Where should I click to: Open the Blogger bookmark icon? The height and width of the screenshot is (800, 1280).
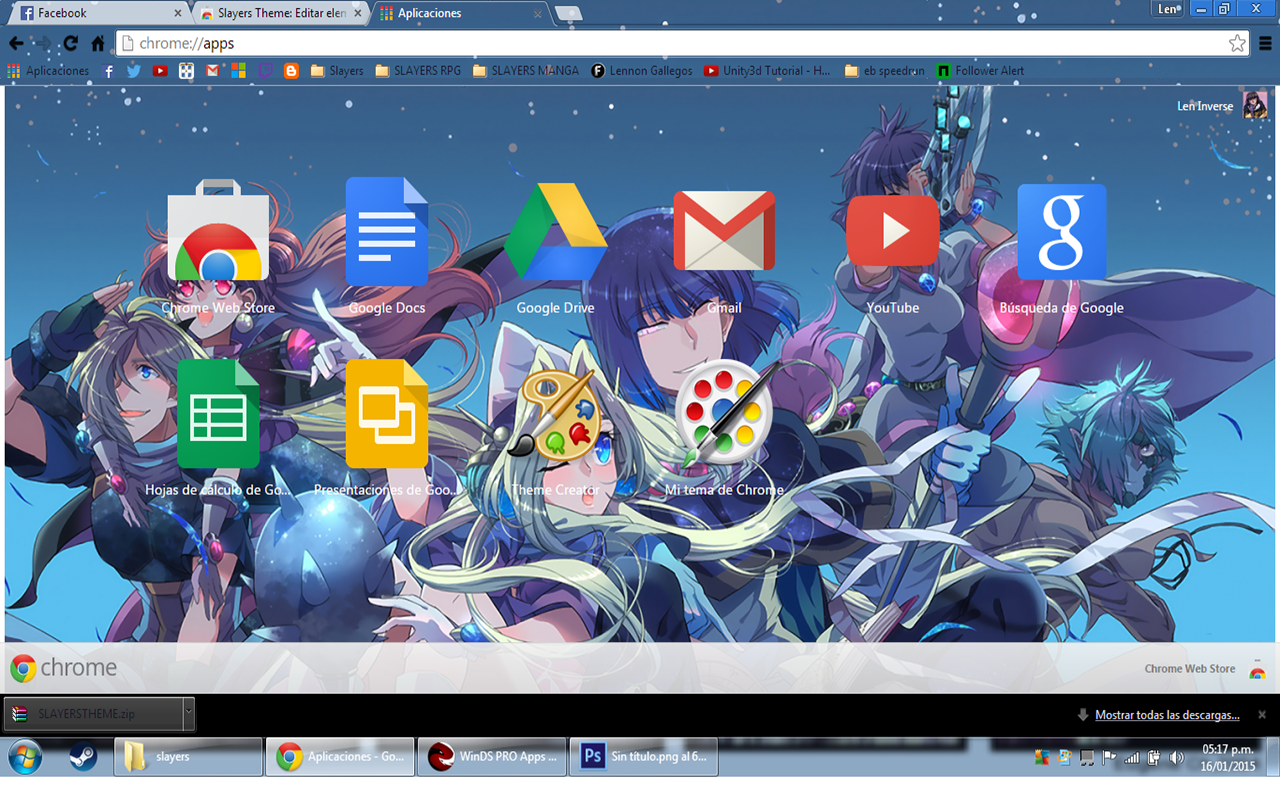point(291,71)
